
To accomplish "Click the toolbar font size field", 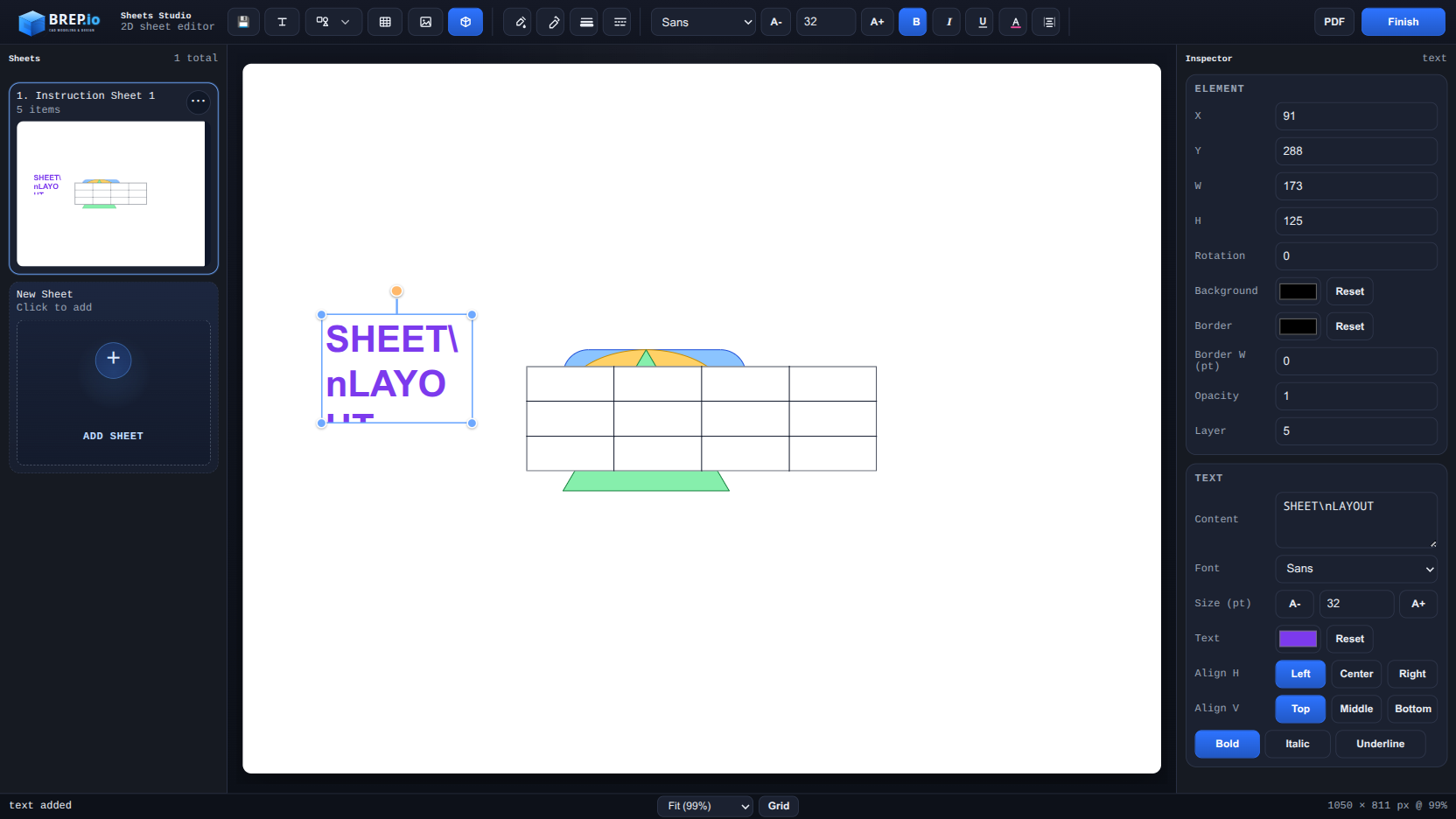I will pyautogui.click(x=825, y=22).
